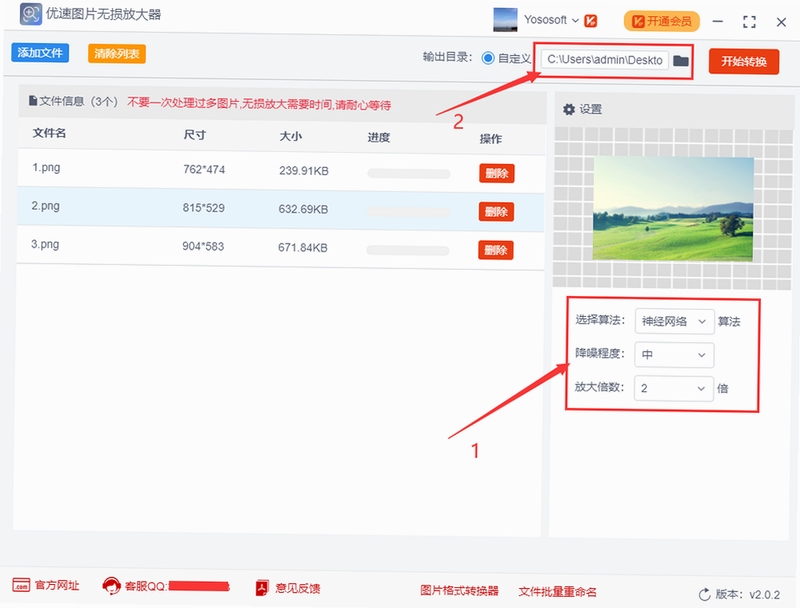Click the 意见反馈 feedback icon
800x608 pixels.
click(x=262, y=588)
